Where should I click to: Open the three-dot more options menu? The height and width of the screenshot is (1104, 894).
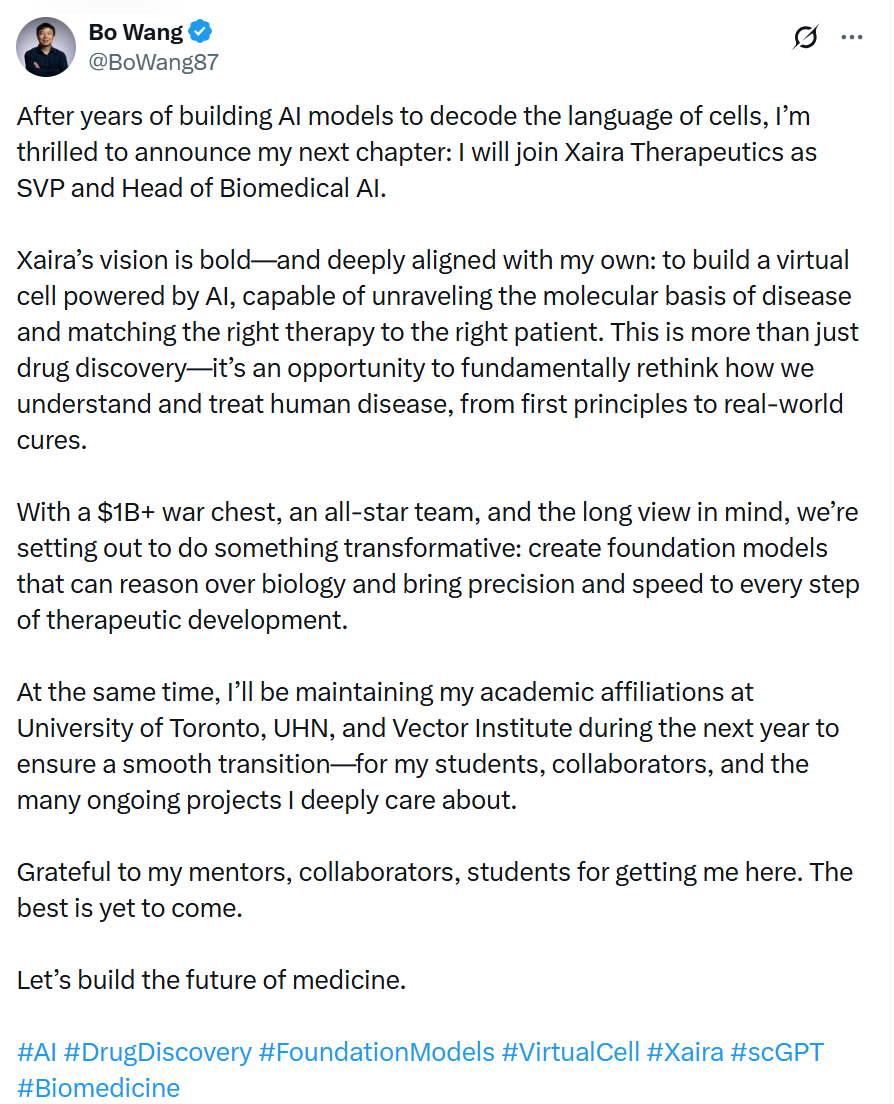click(x=852, y=37)
